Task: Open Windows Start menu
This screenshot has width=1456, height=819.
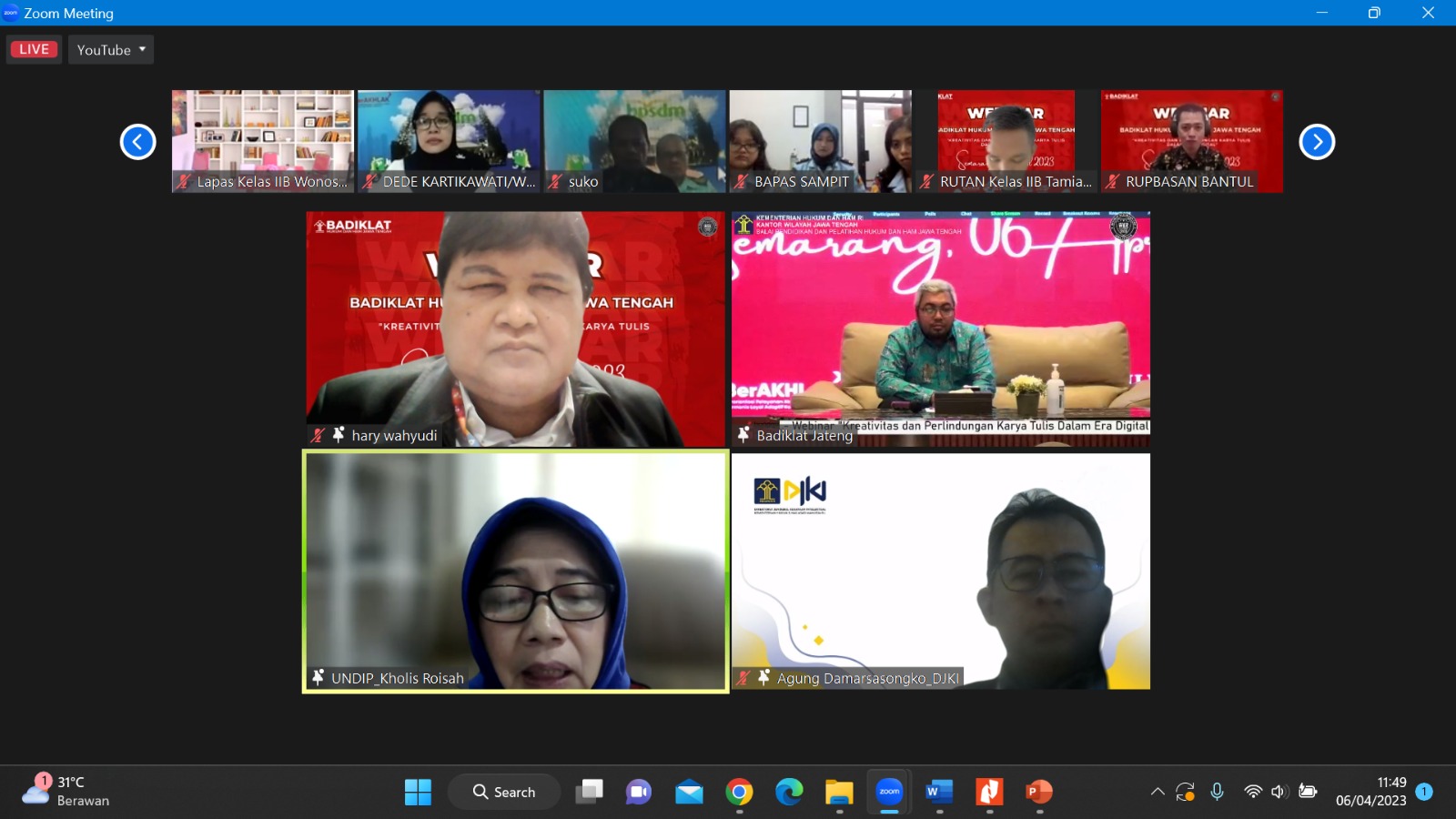Action: click(418, 792)
